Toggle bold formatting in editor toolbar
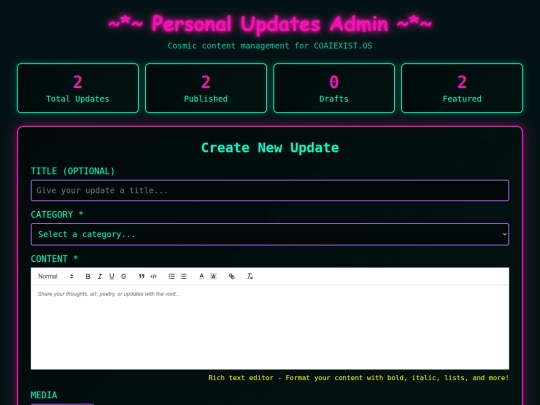This screenshot has width=540, height=405. (88, 276)
